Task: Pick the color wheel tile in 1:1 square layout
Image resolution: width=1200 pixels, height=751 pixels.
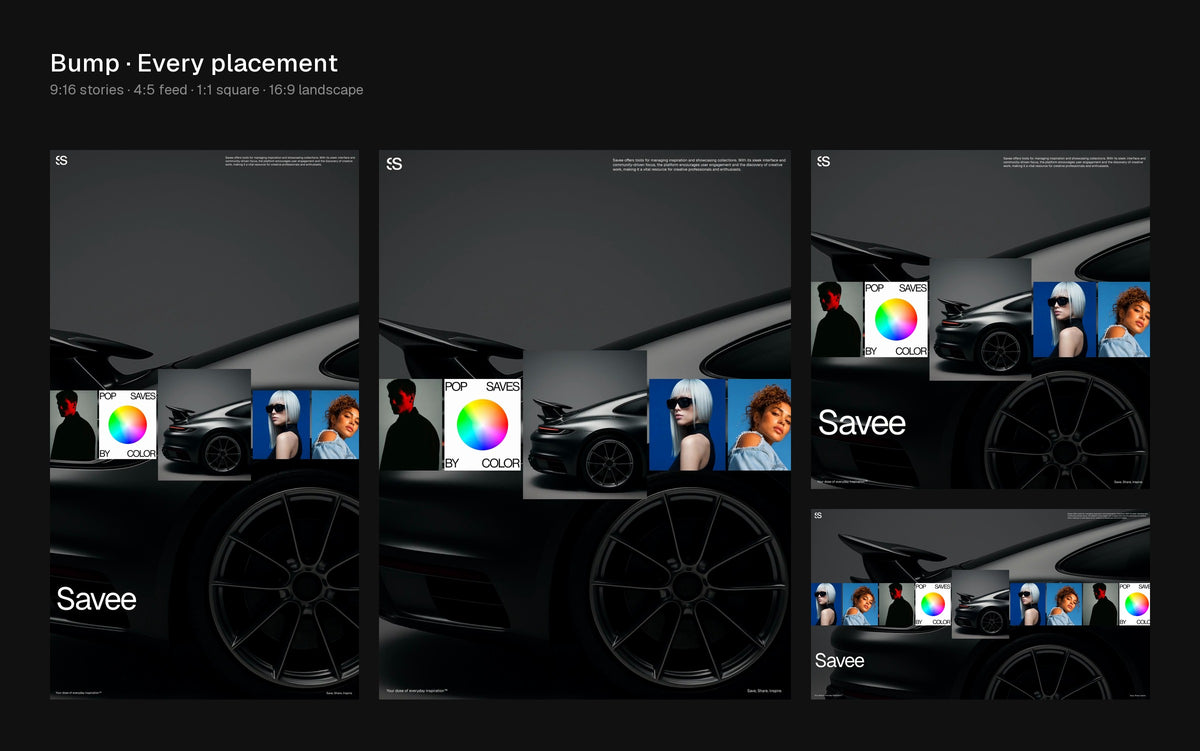Action: 896,320
